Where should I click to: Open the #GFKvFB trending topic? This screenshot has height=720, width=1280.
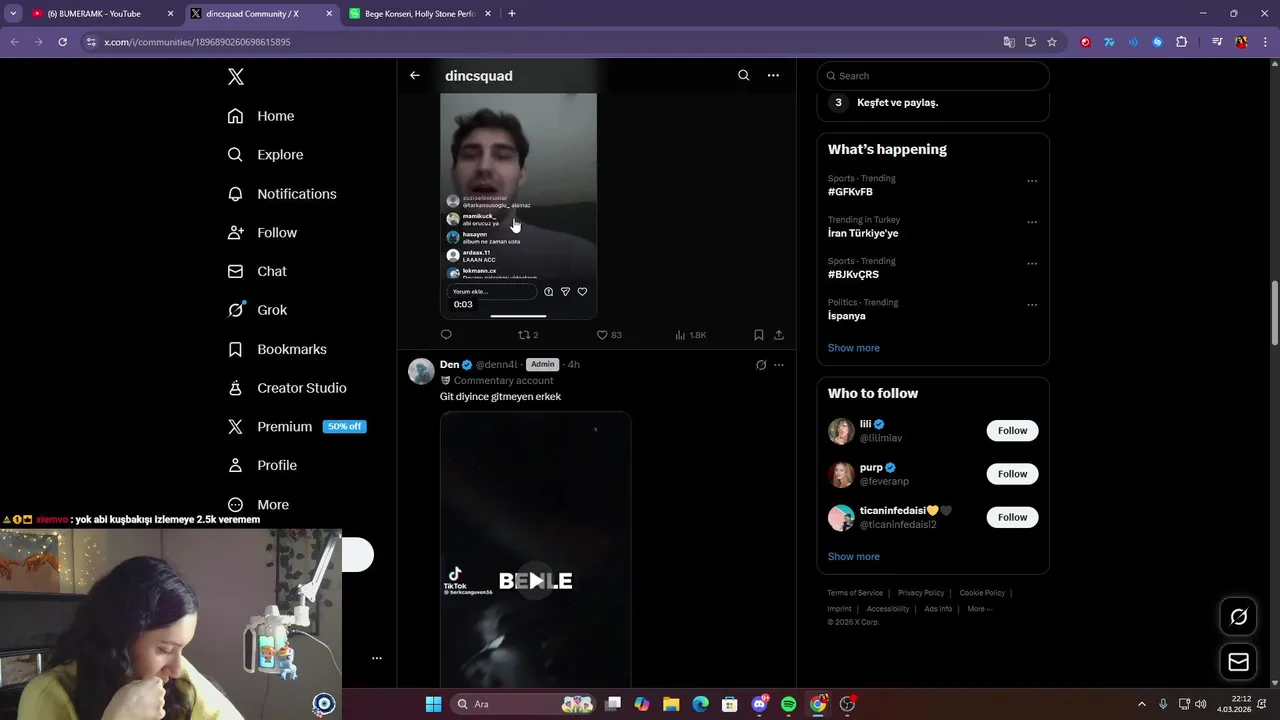click(850, 192)
